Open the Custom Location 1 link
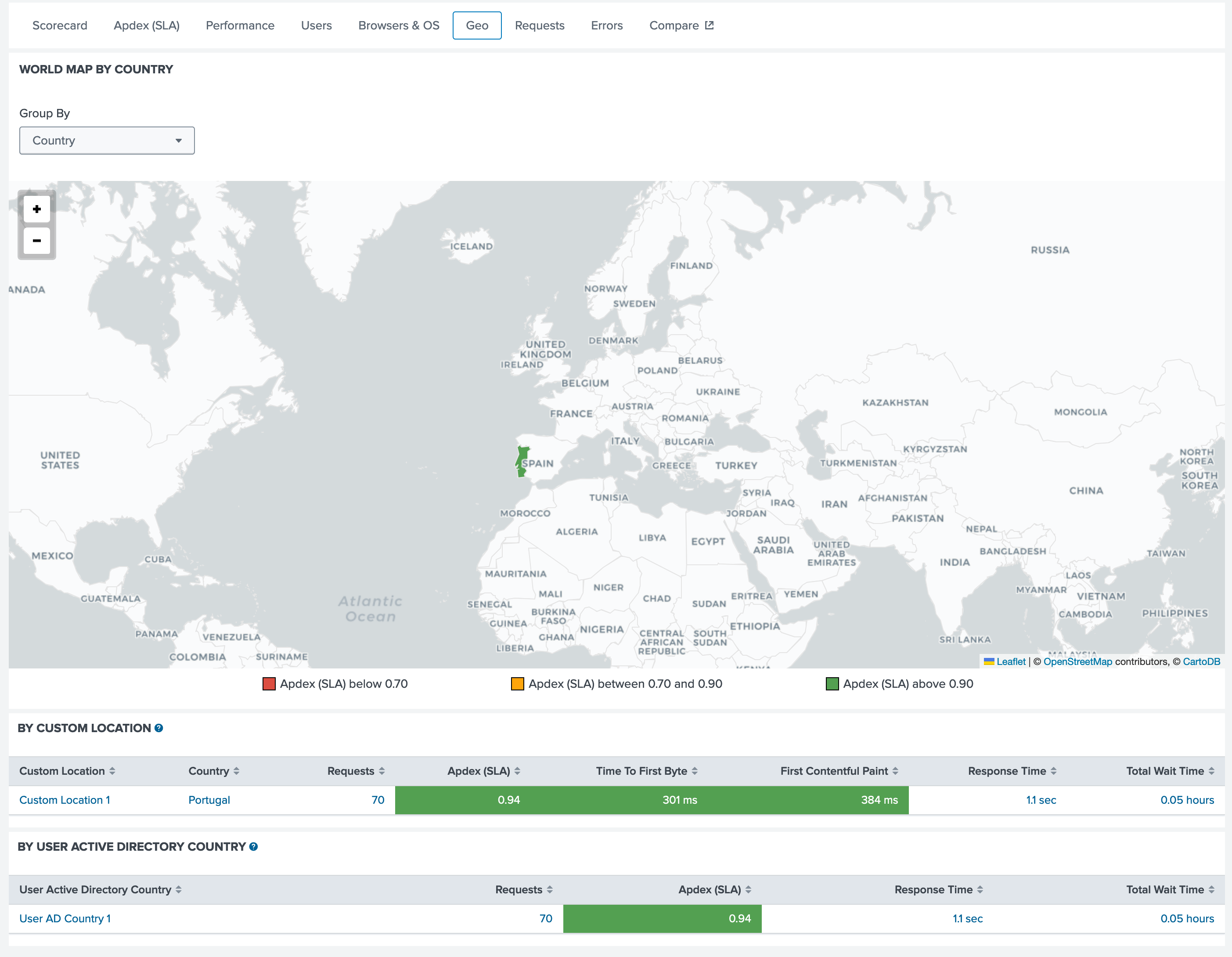 pos(65,800)
